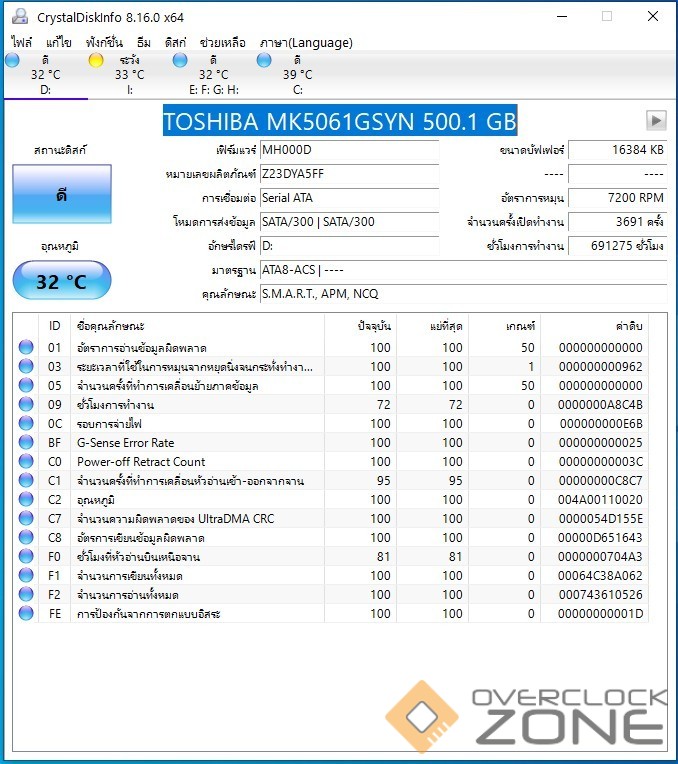The height and width of the screenshot is (764, 678).
Task: Click the status orb for attribute 09
Action: pyautogui.click(x=26, y=404)
